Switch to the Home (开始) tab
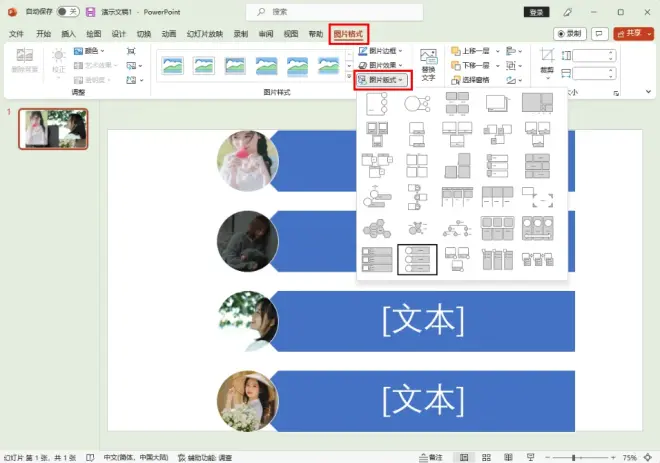 click(43, 34)
